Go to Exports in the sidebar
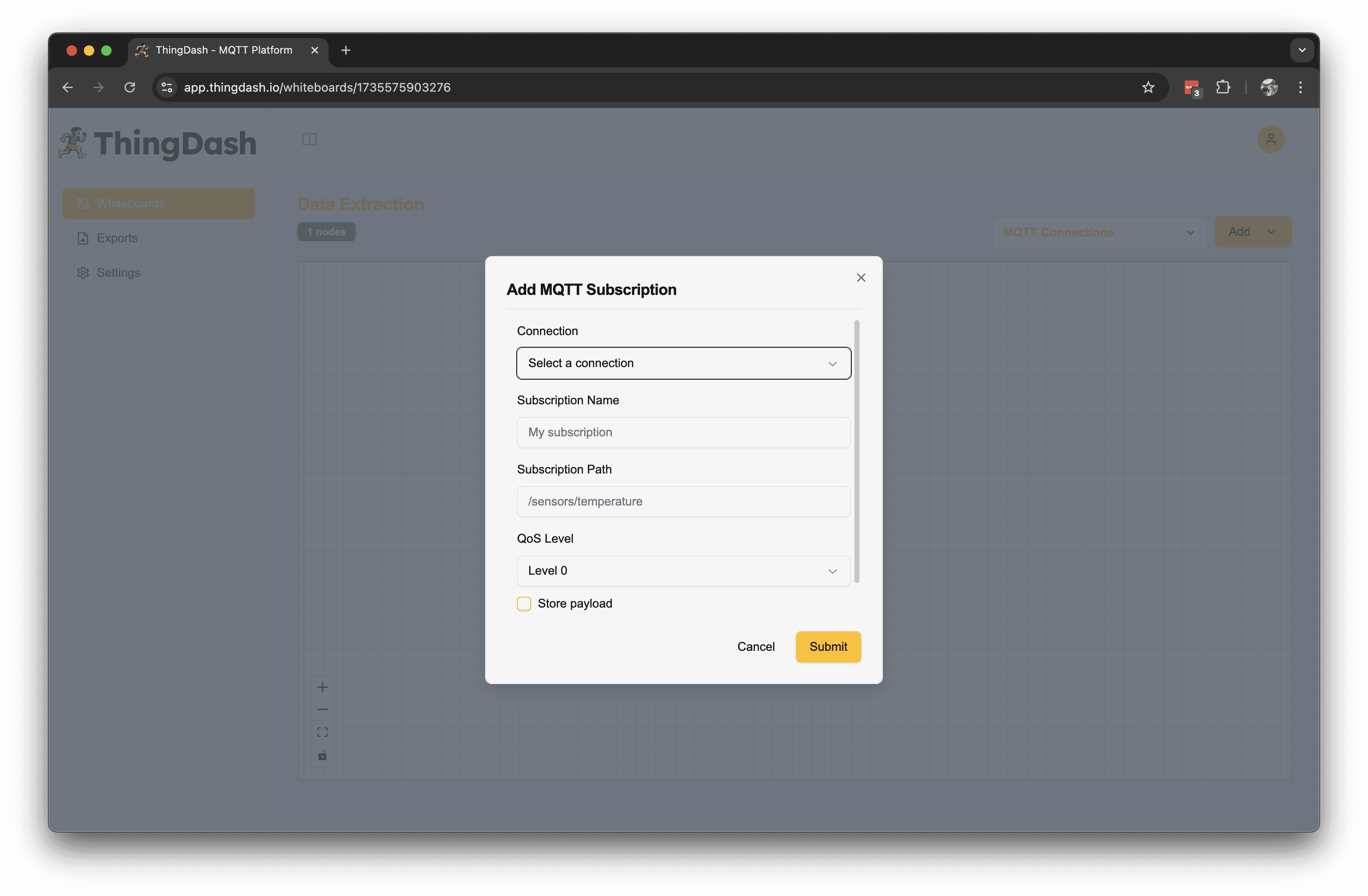Viewport: 1368px width, 896px height. 159,238
